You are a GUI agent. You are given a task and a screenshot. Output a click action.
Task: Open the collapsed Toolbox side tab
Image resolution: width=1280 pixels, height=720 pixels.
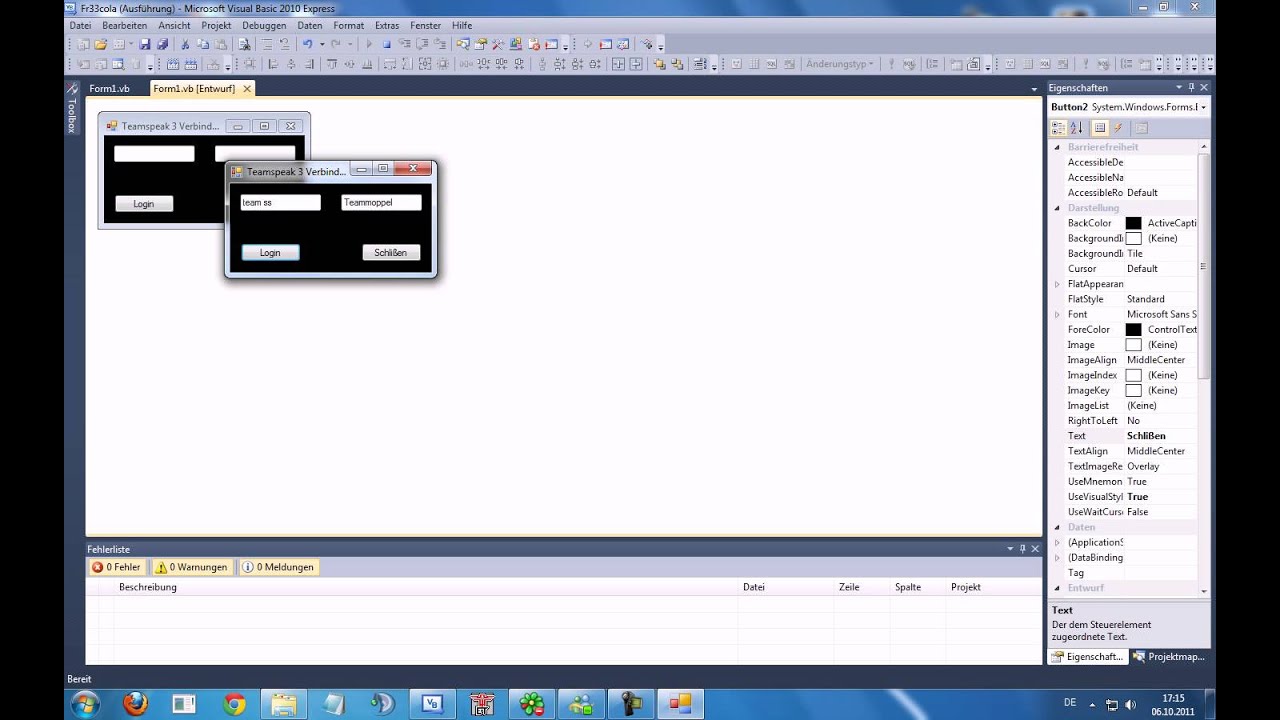coord(71,110)
